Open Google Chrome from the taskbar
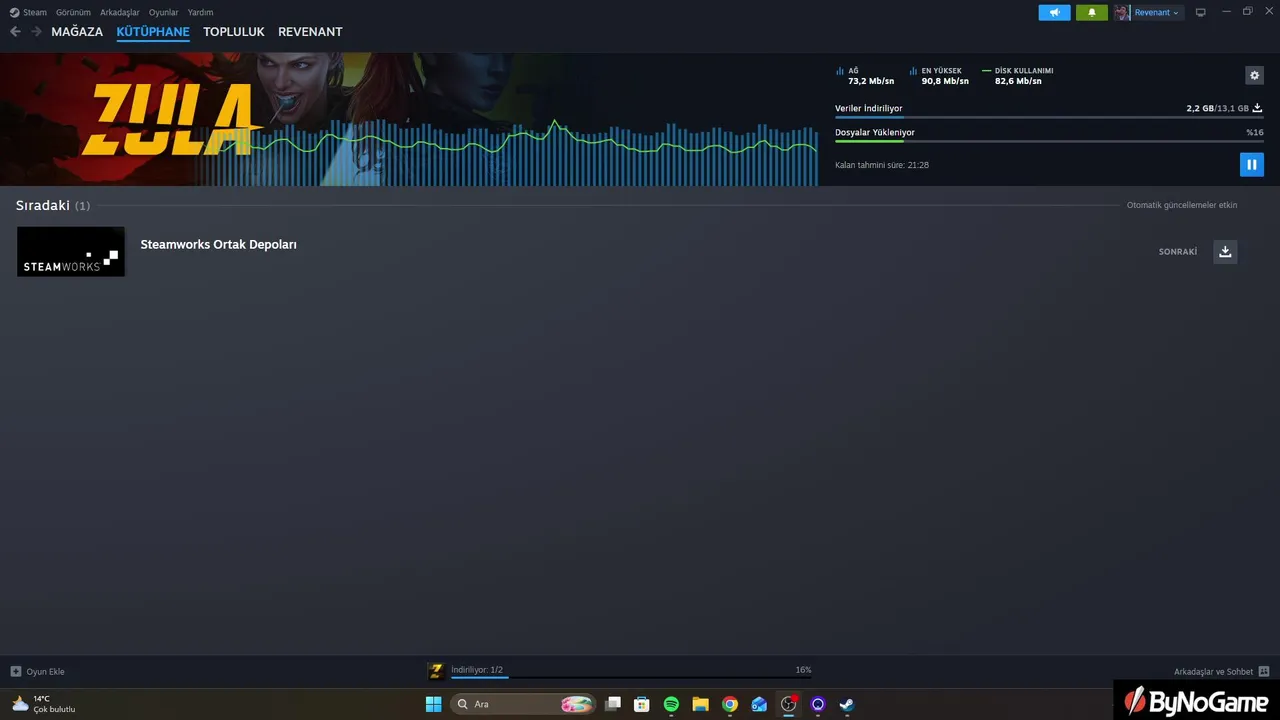The image size is (1280, 720). tap(730, 704)
